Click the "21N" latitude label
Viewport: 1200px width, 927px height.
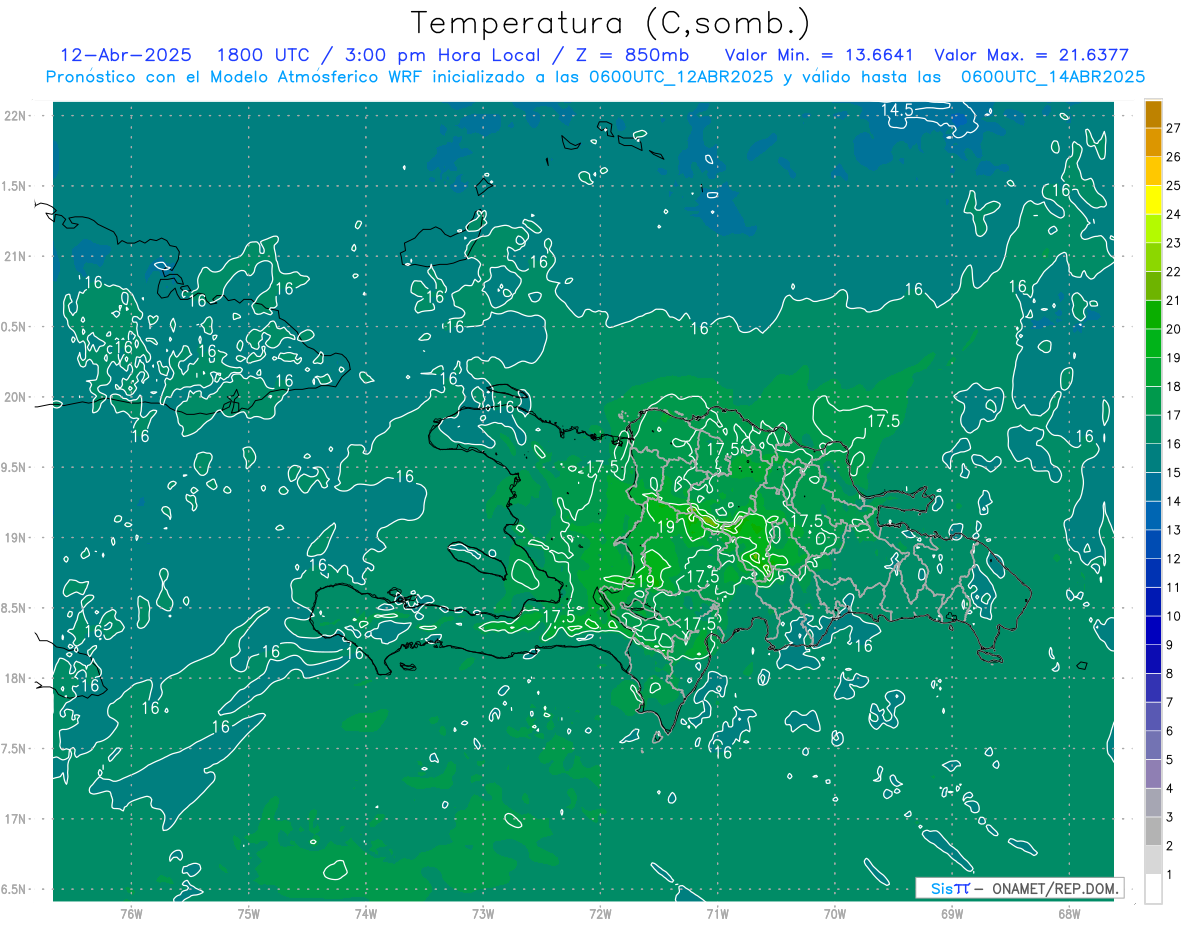[x=16, y=256]
